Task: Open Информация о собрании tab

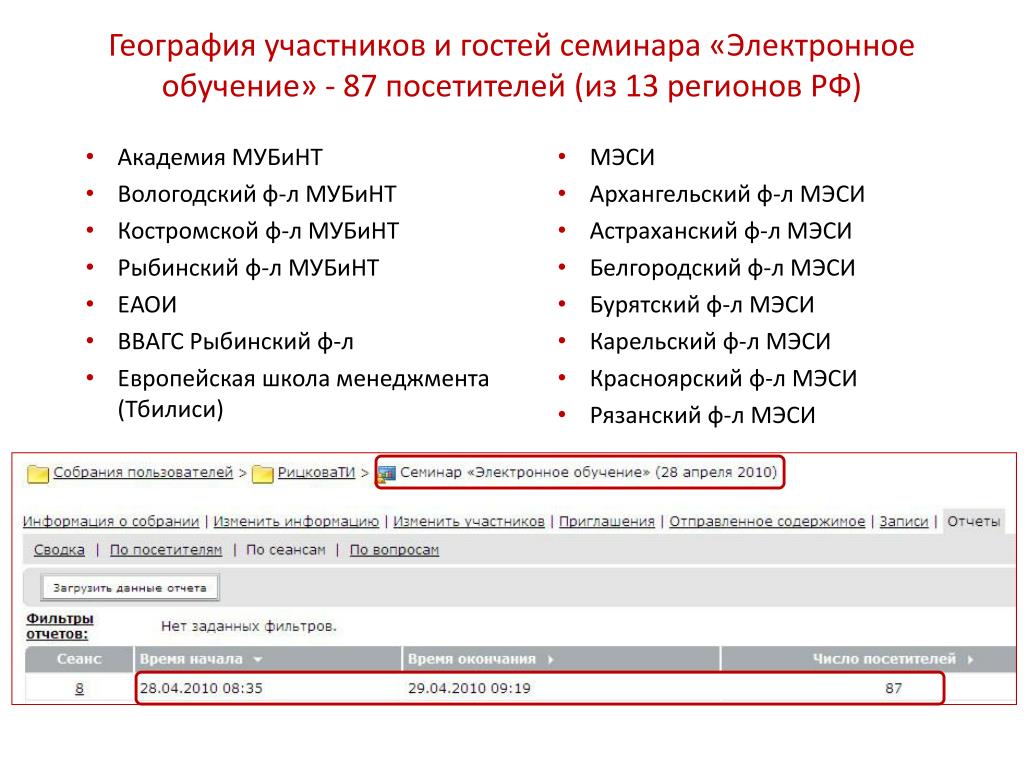Action: (x=111, y=521)
